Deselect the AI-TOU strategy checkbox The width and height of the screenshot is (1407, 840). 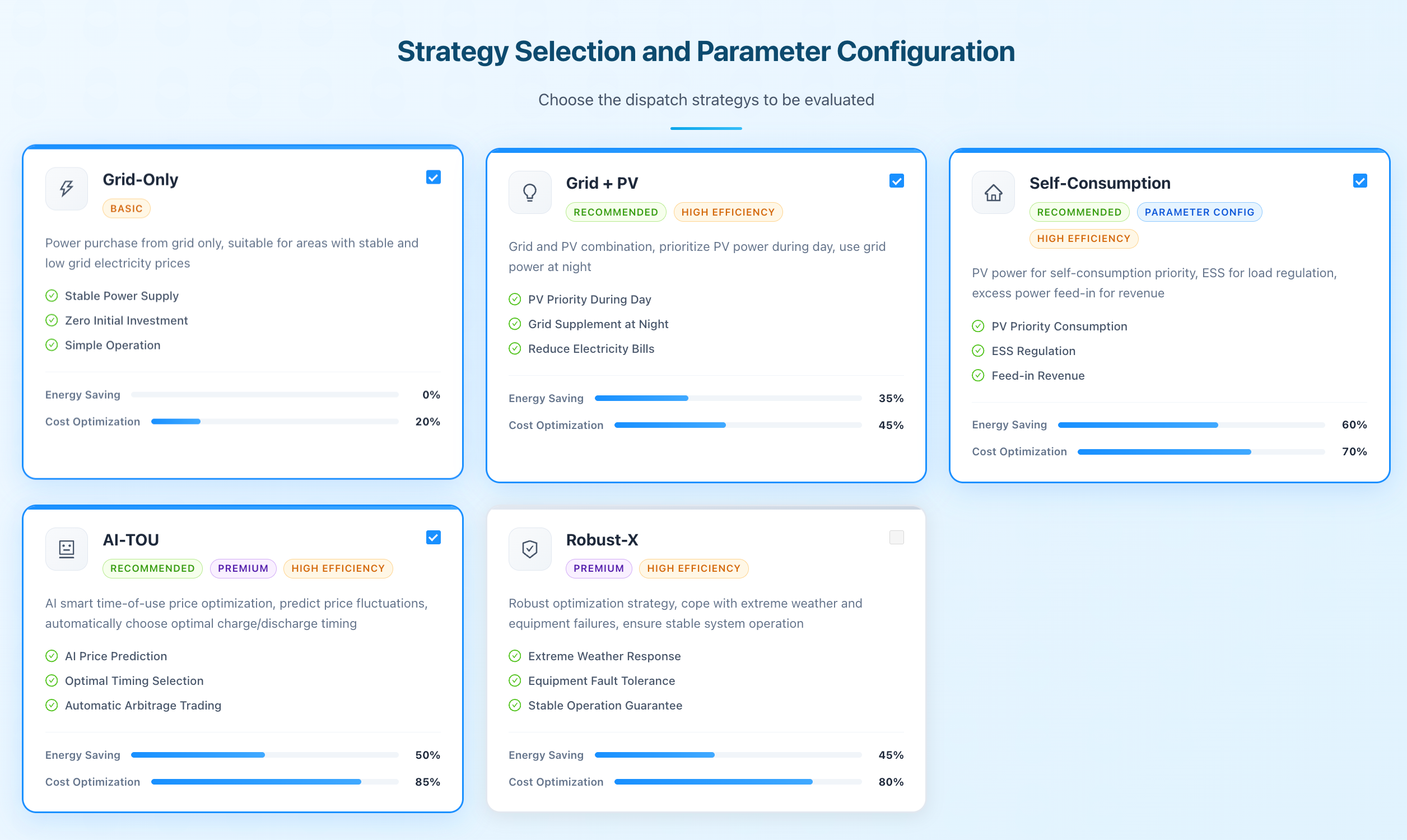tap(434, 537)
